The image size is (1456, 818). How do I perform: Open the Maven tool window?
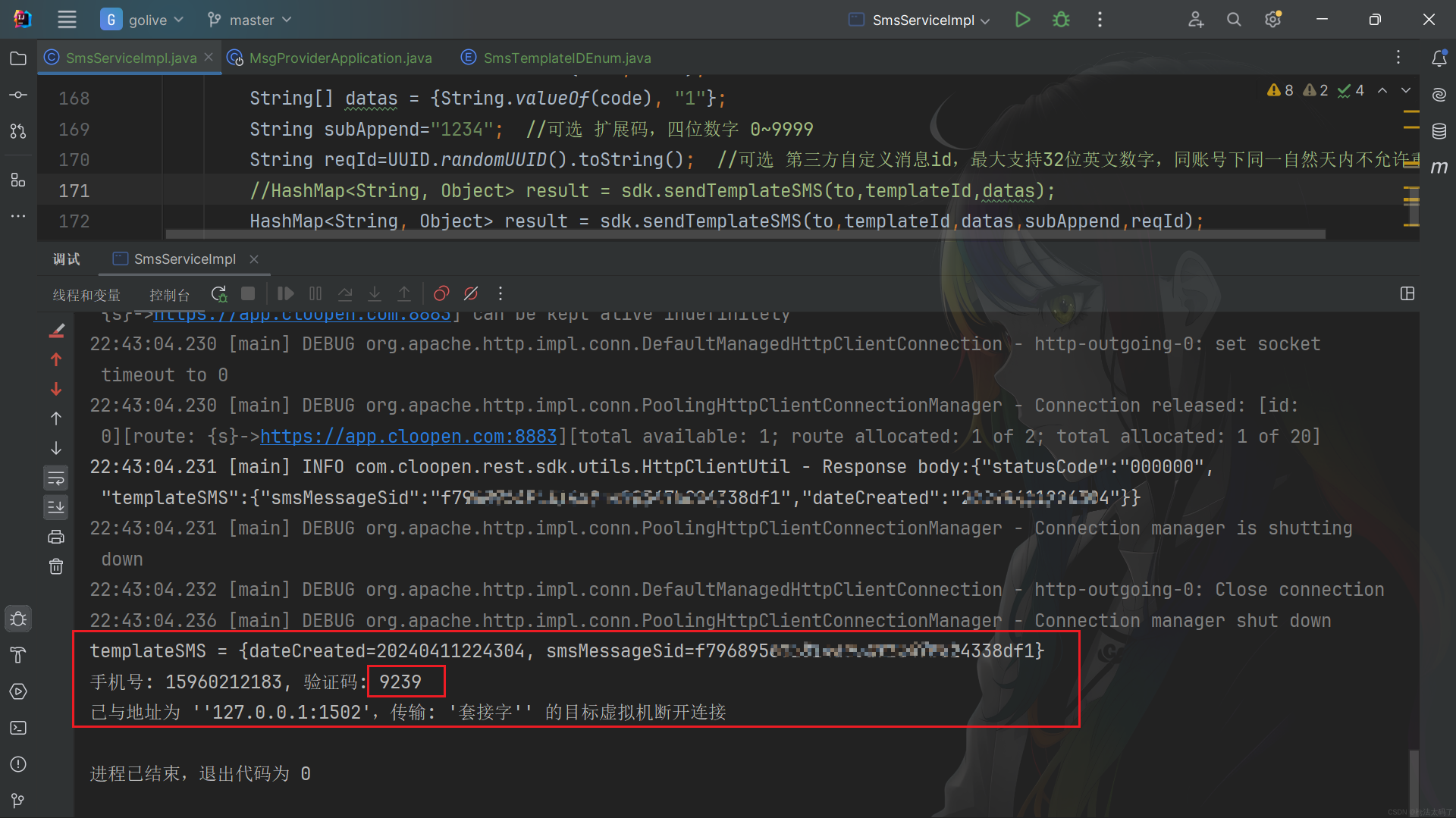click(1439, 168)
